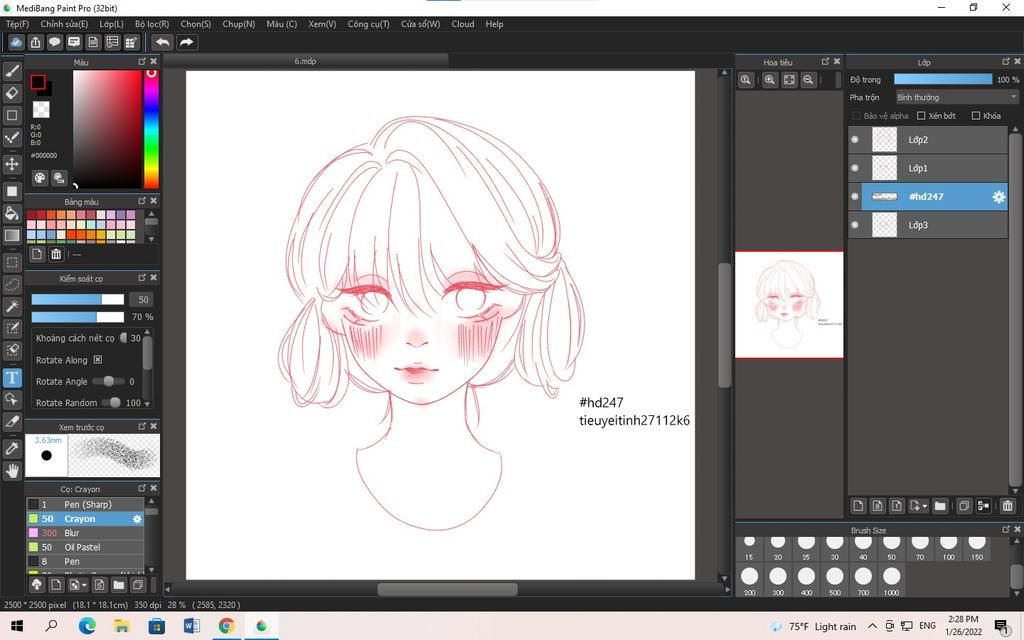Delete palette color with trash icon
Screen dimensions: 1024x640
[x=56, y=254]
